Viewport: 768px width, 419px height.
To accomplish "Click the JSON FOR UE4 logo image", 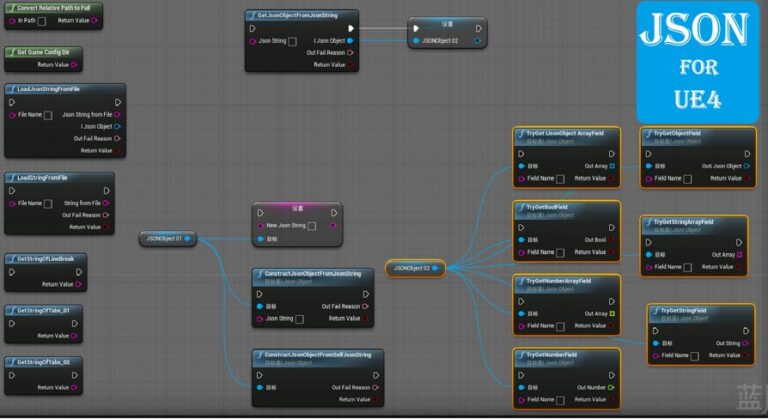I will click(x=697, y=62).
